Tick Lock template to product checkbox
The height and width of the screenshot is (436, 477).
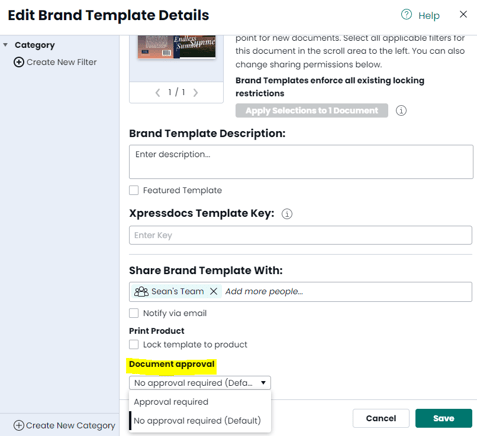point(134,344)
